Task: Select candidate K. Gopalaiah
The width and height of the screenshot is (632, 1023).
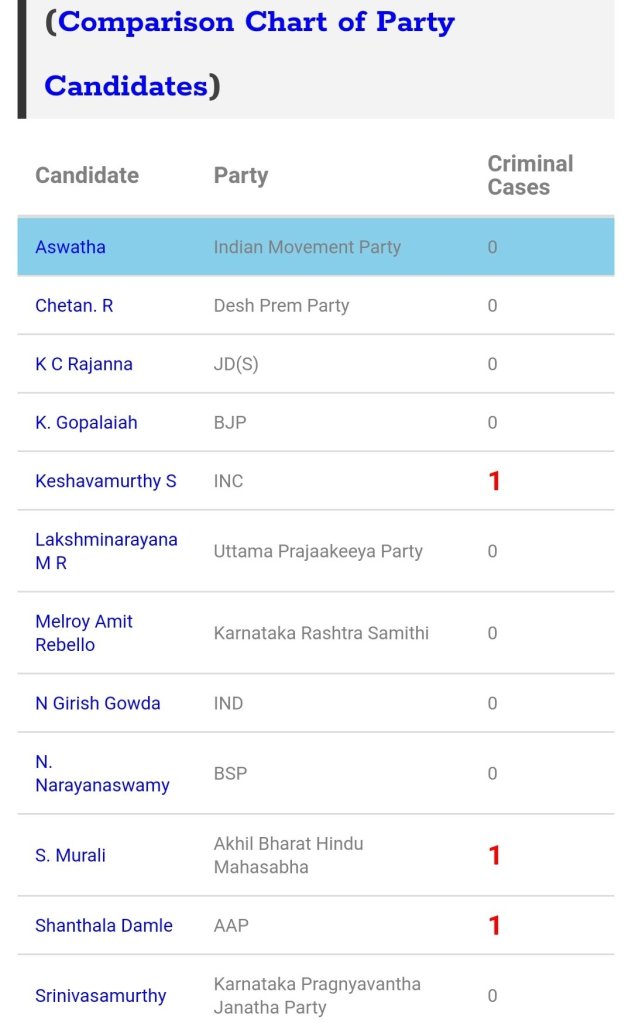Action: (x=86, y=423)
